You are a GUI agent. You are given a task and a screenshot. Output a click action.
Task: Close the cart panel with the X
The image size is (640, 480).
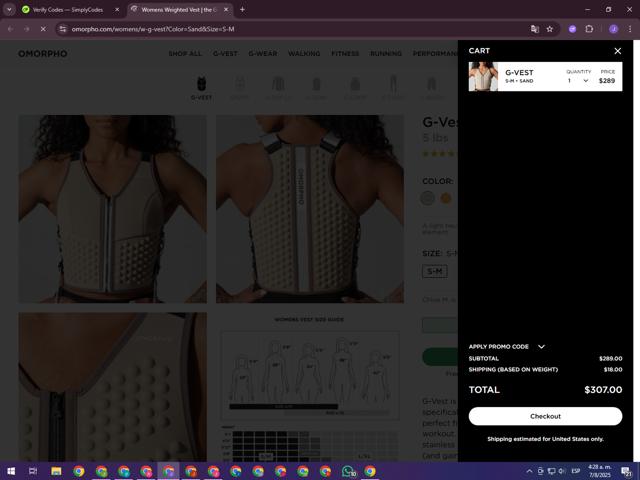point(618,51)
